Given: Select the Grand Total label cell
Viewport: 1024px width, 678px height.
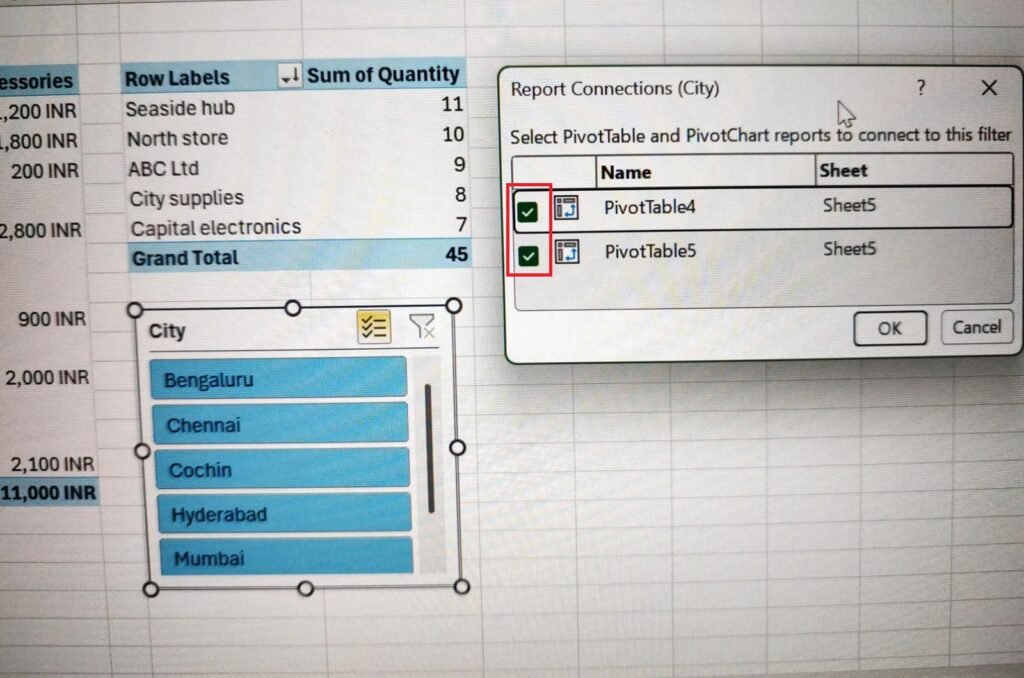Looking at the screenshot, I should tap(185, 258).
